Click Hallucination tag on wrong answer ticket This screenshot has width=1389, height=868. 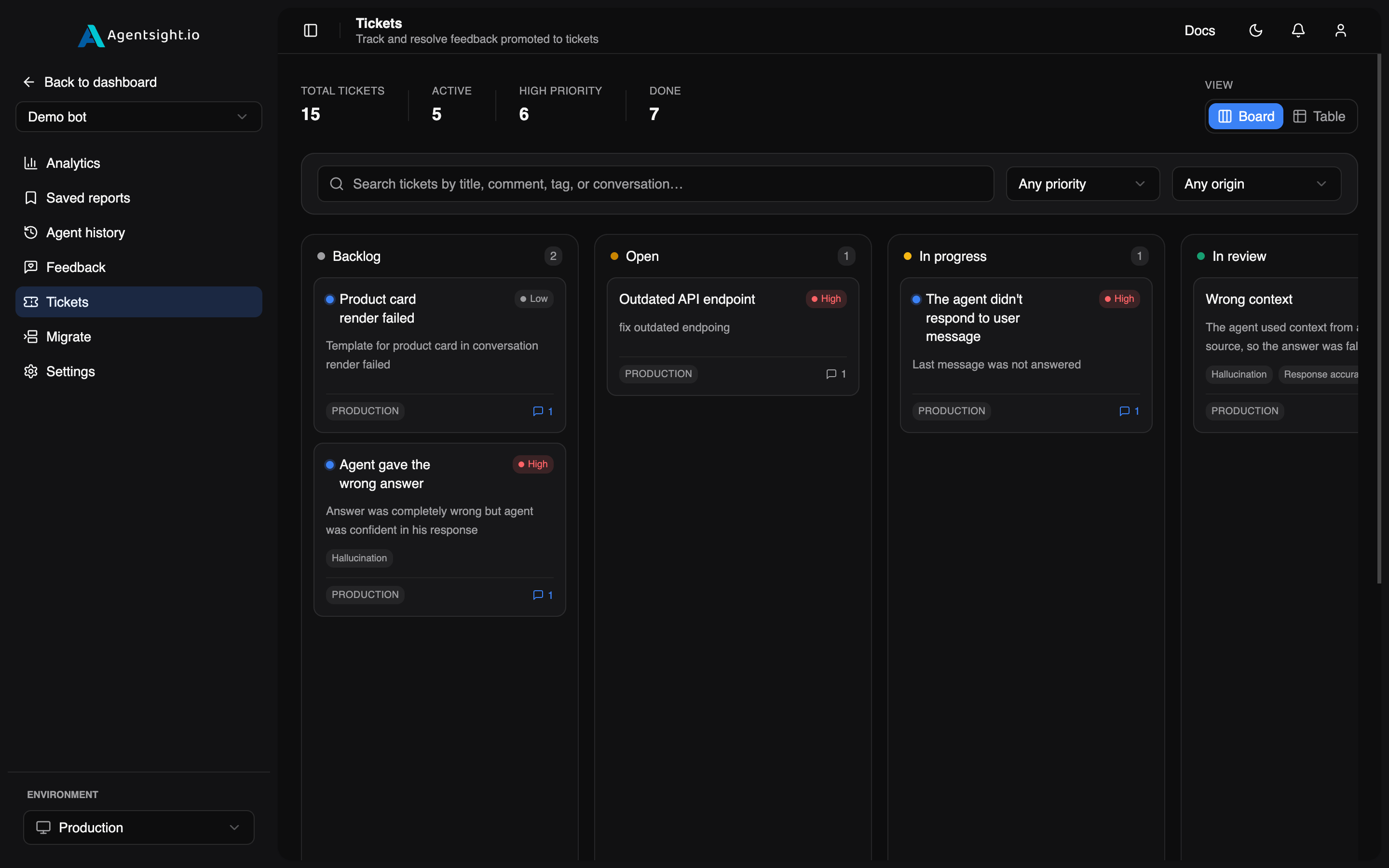(x=359, y=558)
